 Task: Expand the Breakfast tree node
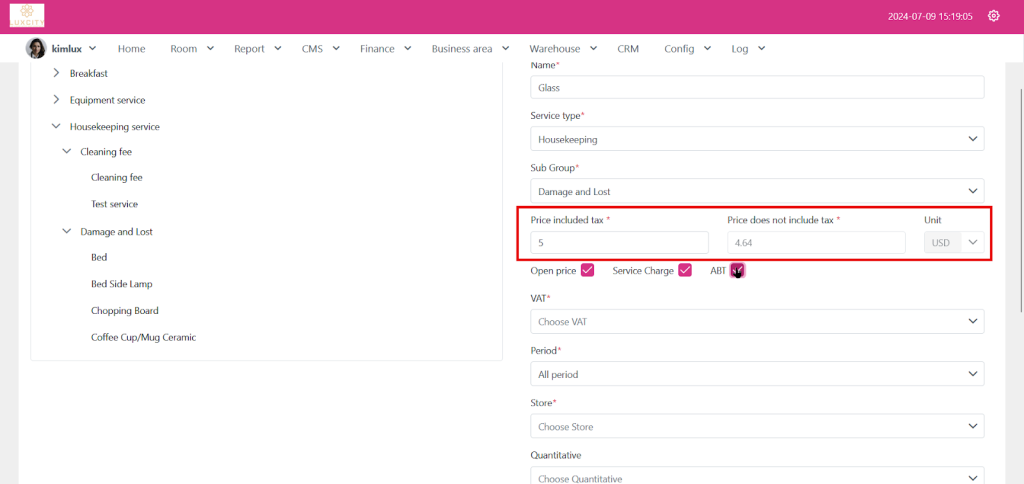pyautogui.click(x=56, y=73)
